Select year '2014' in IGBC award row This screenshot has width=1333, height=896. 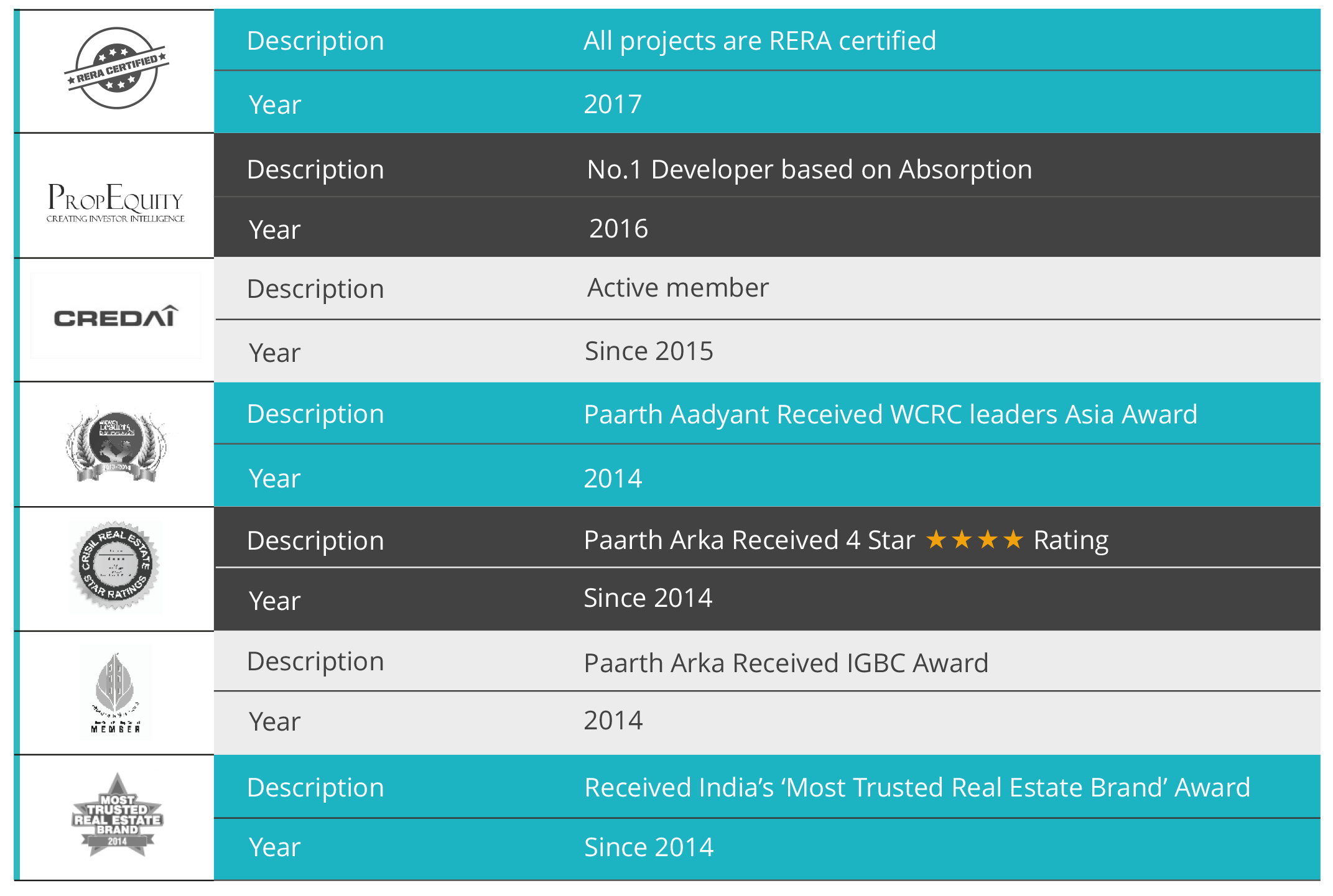tap(613, 721)
